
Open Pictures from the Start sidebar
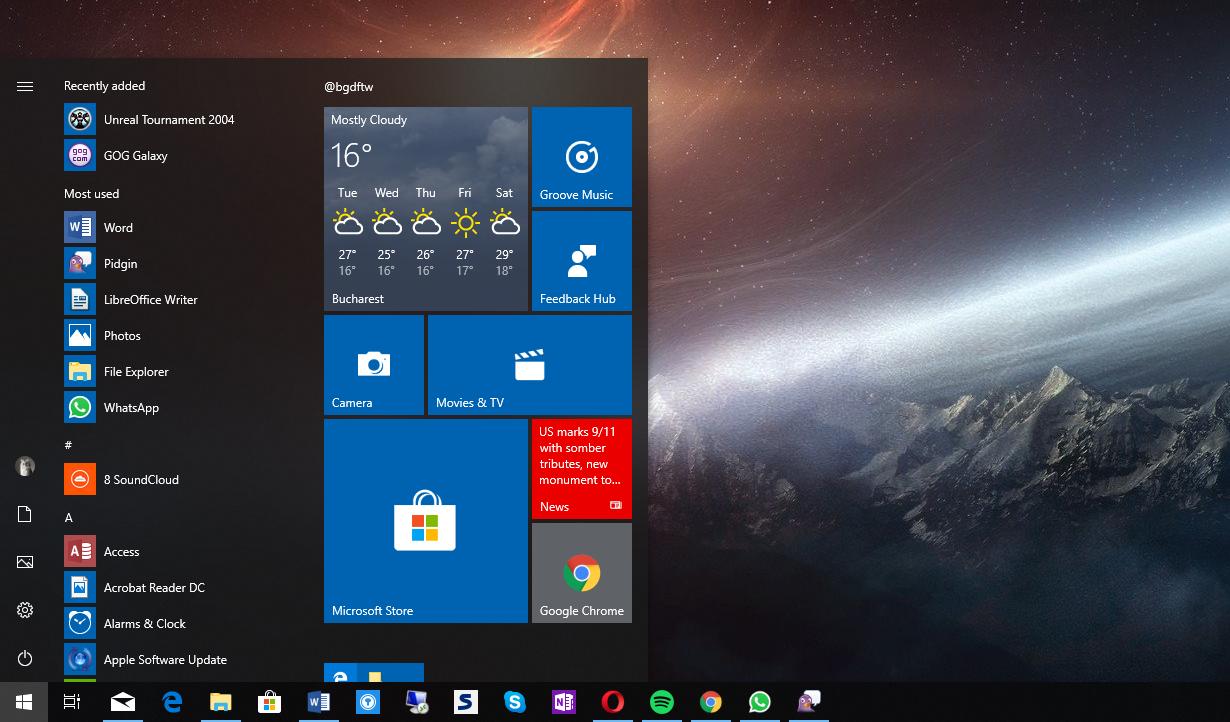click(25, 562)
